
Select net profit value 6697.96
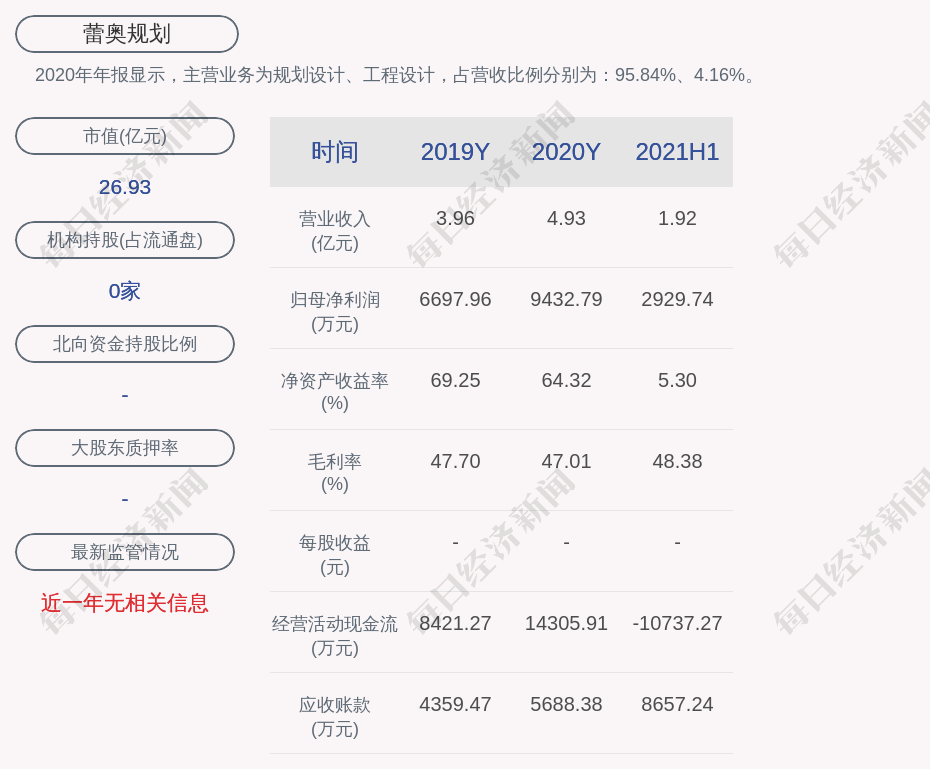pos(455,299)
